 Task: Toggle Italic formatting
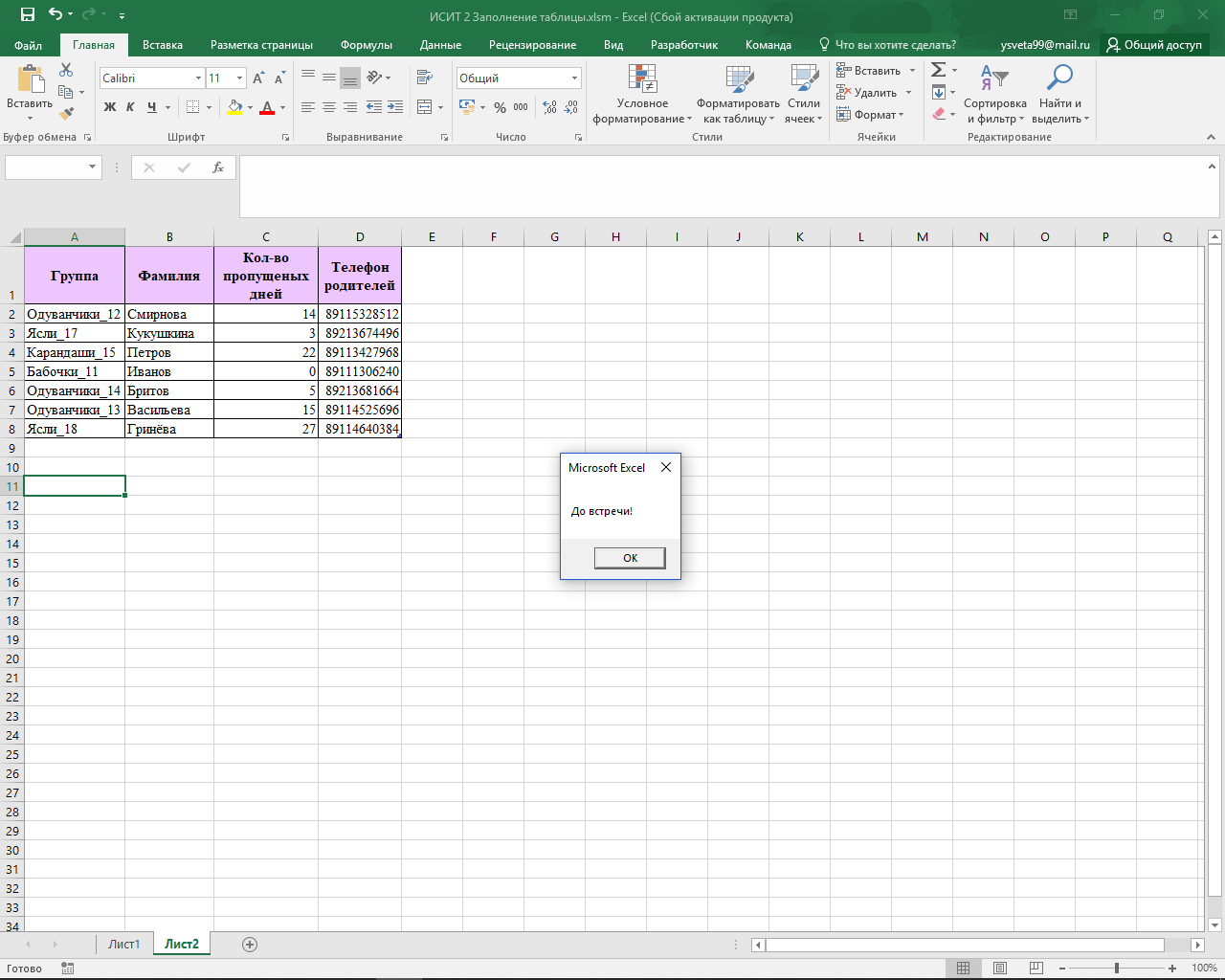(x=130, y=107)
